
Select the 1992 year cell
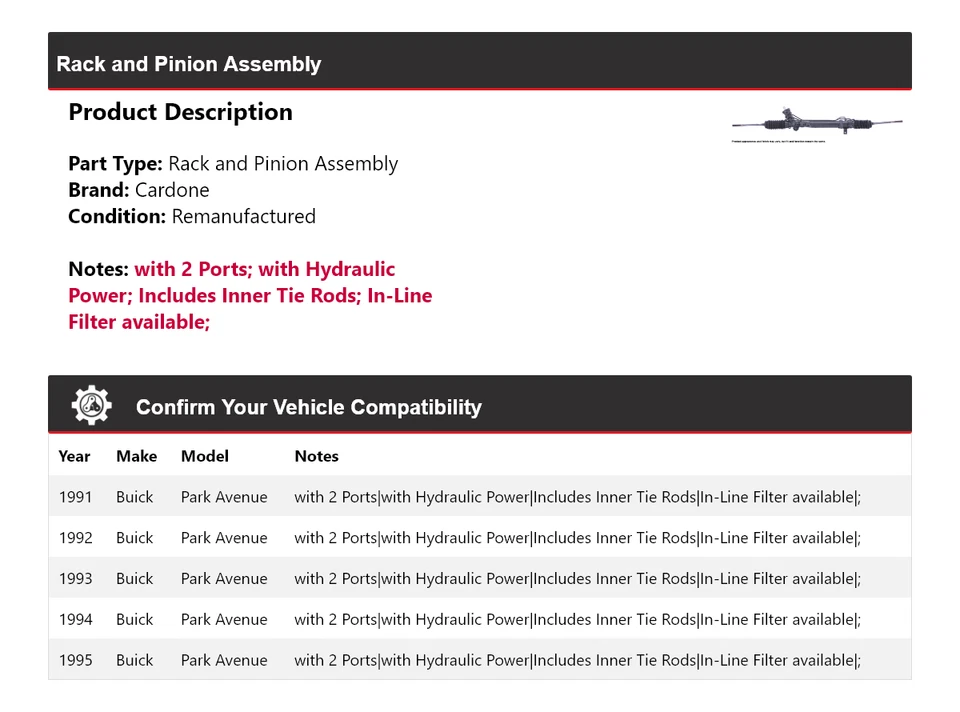coord(75,538)
